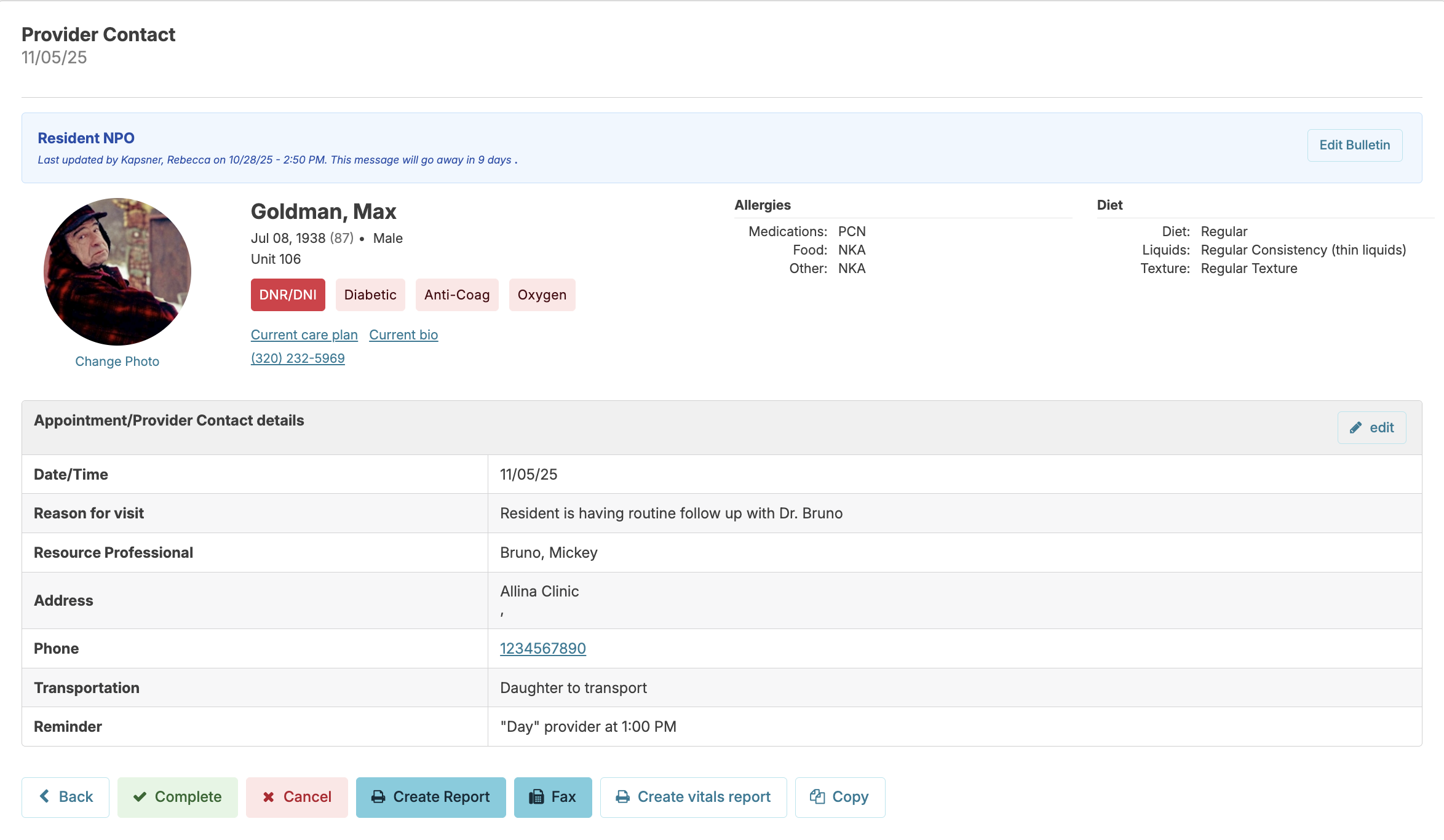Open the Current care plan link

pyautogui.click(x=304, y=335)
